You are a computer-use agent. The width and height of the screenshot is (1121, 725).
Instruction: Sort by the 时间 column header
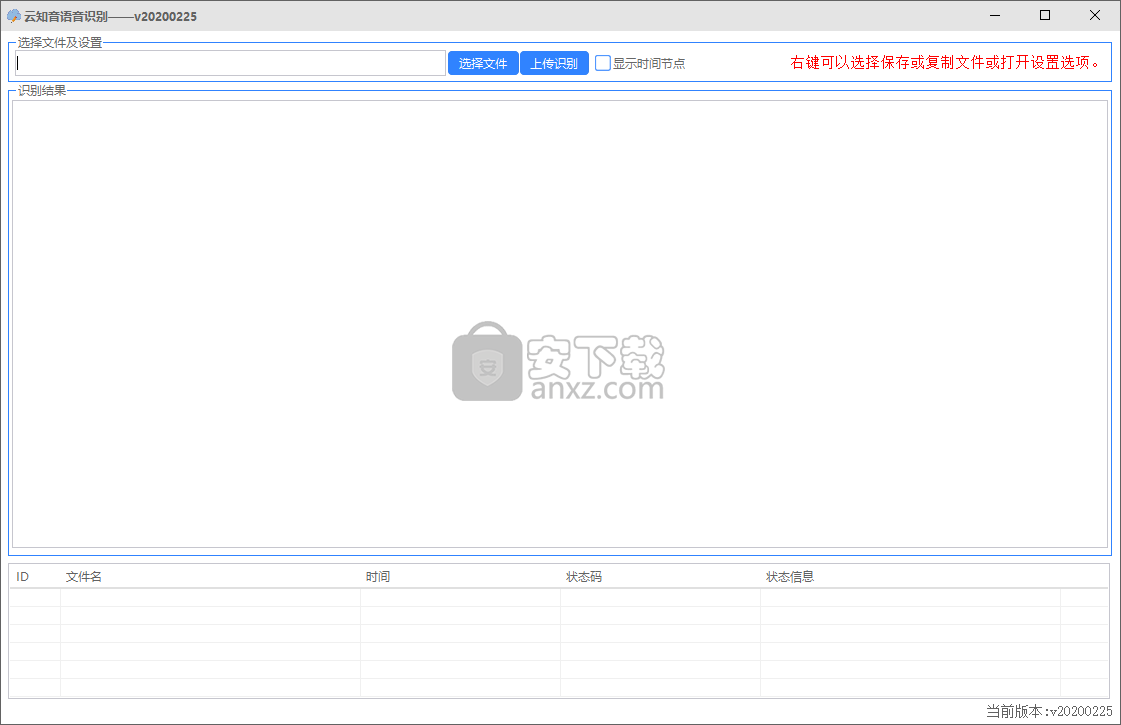(x=460, y=577)
